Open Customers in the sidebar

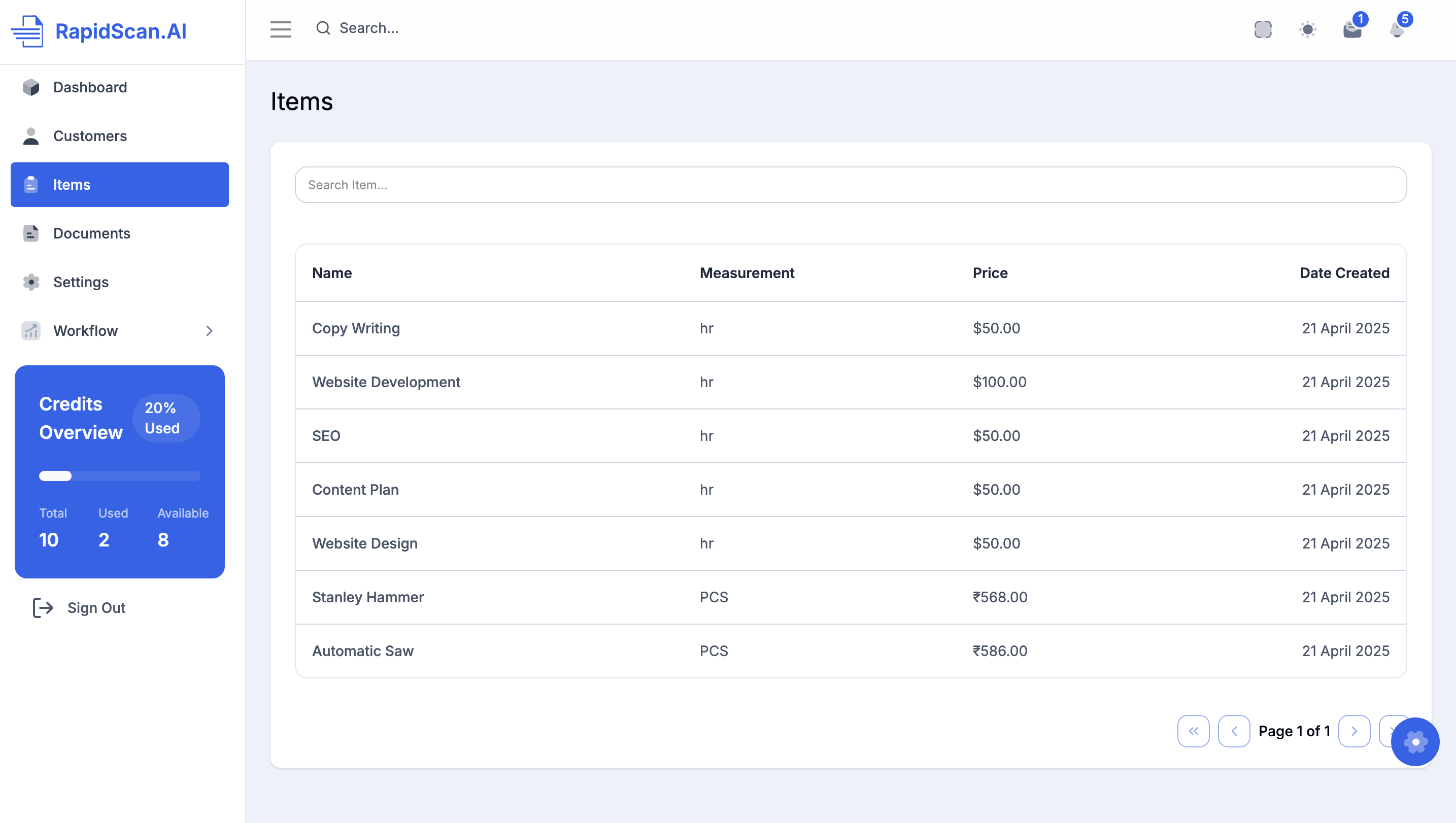[x=90, y=135]
